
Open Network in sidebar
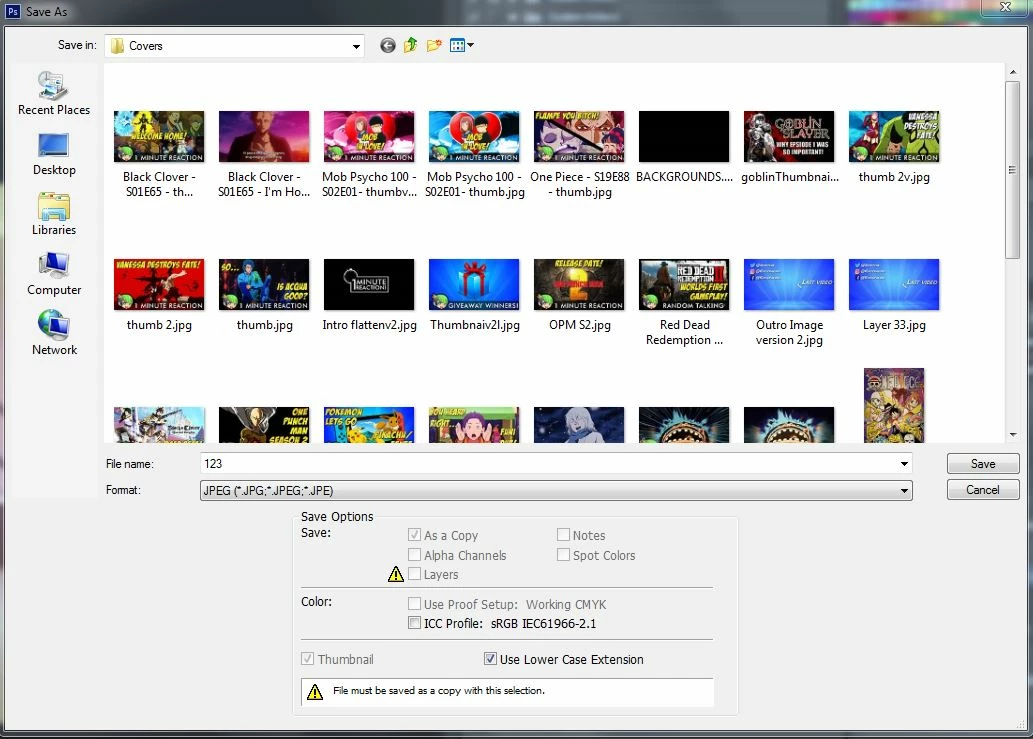pyautogui.click(x=54, y=334)
